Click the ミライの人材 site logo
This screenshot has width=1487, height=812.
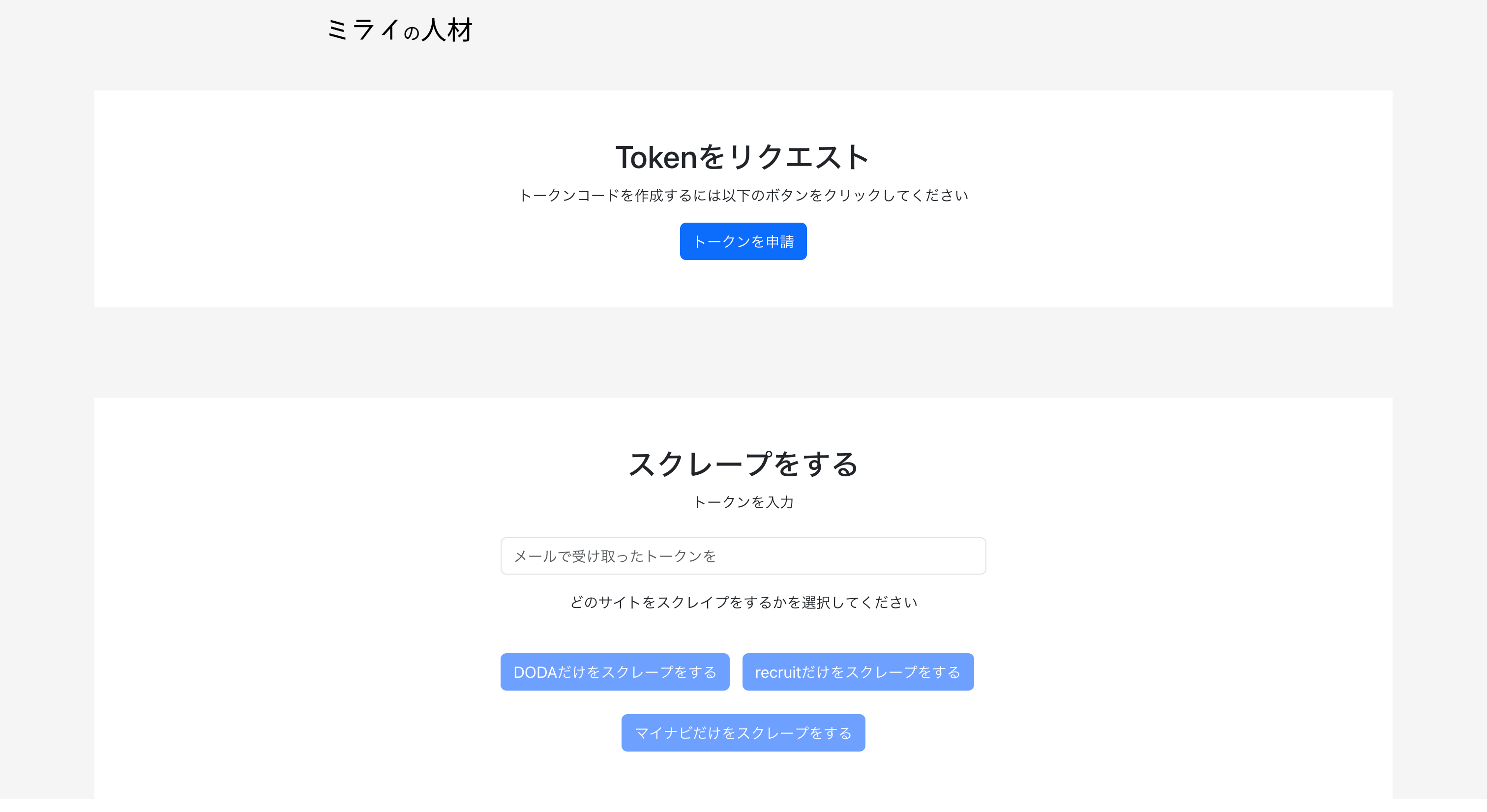[x=399, y=29]
